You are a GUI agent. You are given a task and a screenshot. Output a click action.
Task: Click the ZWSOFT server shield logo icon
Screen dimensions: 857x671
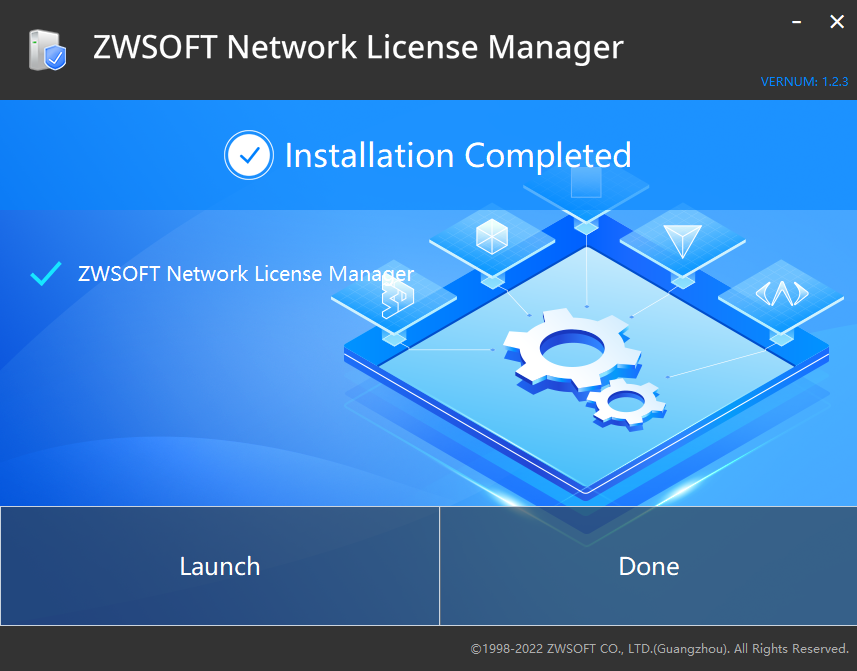click(x=48, y=50)
